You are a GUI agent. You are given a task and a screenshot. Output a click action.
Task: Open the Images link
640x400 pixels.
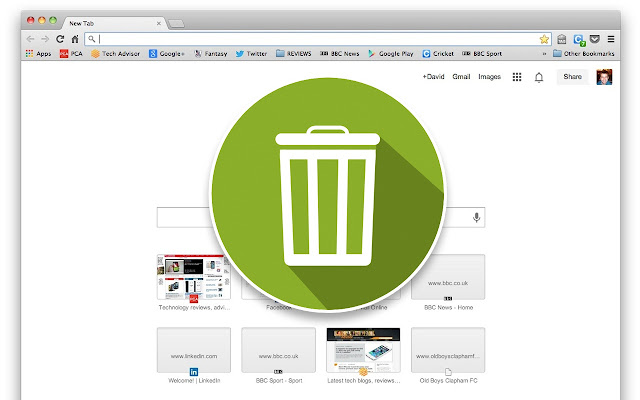point(489,77)
